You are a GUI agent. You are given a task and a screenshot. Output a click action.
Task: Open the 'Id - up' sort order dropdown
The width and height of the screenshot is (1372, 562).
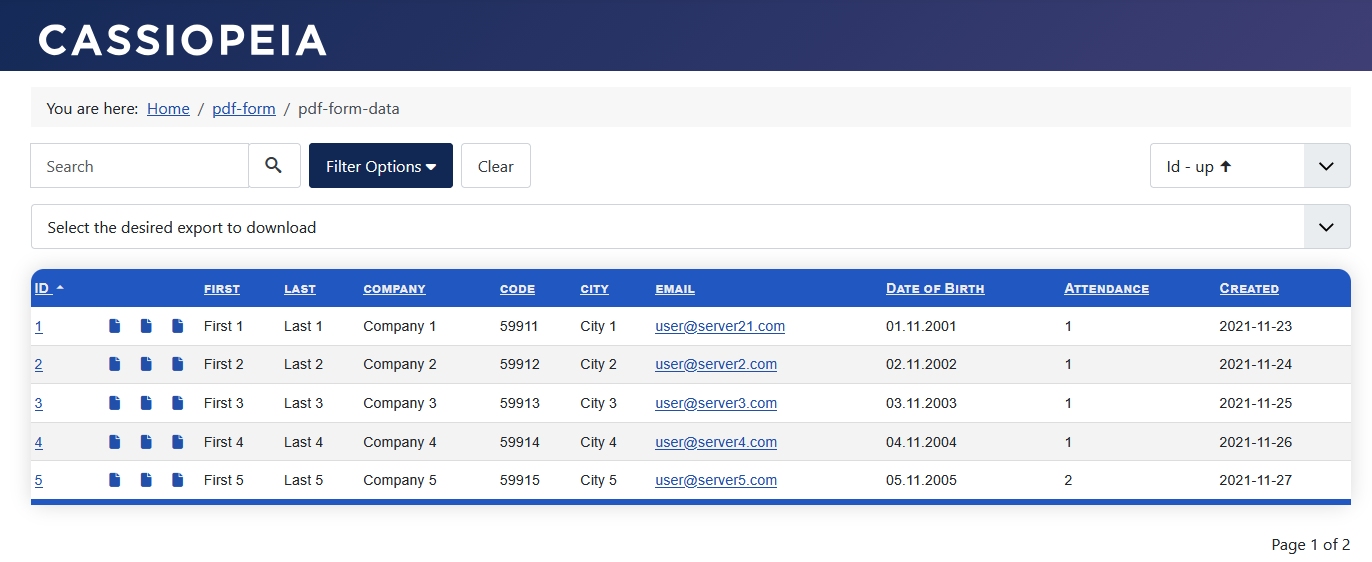1250,166
